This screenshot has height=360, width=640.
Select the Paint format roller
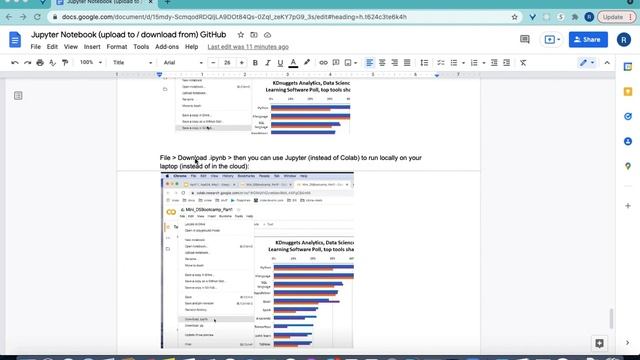[65, 63]
